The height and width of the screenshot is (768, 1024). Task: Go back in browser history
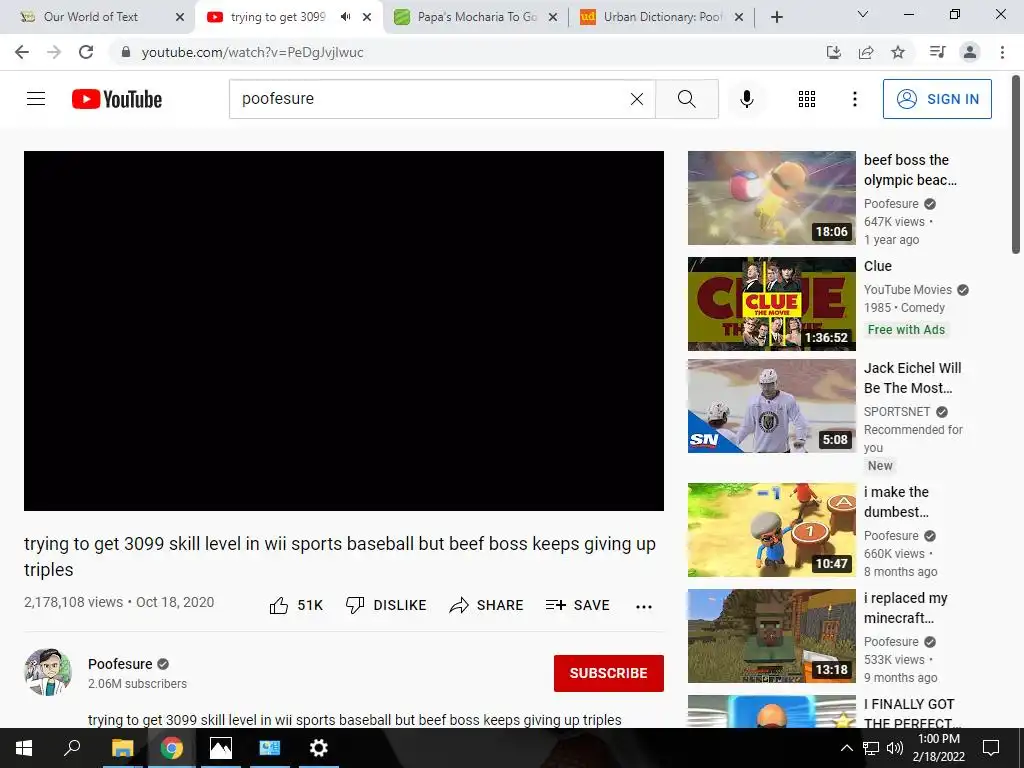tap(22, 52)
